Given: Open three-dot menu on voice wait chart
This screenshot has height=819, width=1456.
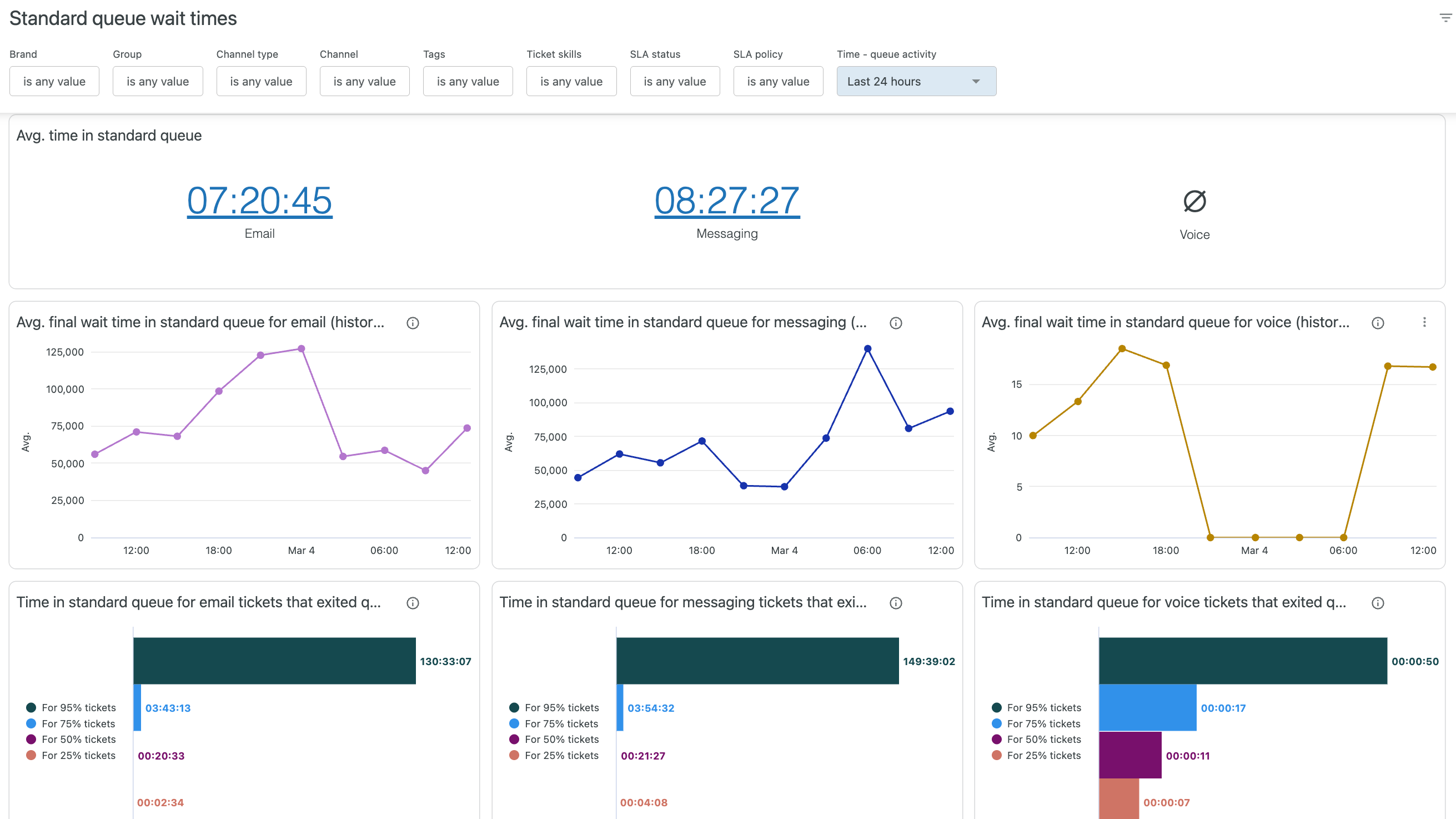Looking at the screenshot, I should [x=1424, y=322].
